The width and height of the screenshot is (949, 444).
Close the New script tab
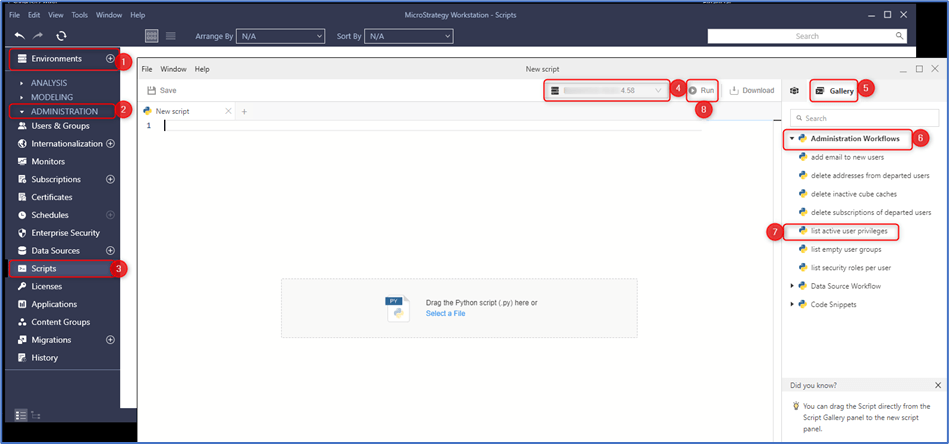228,111
